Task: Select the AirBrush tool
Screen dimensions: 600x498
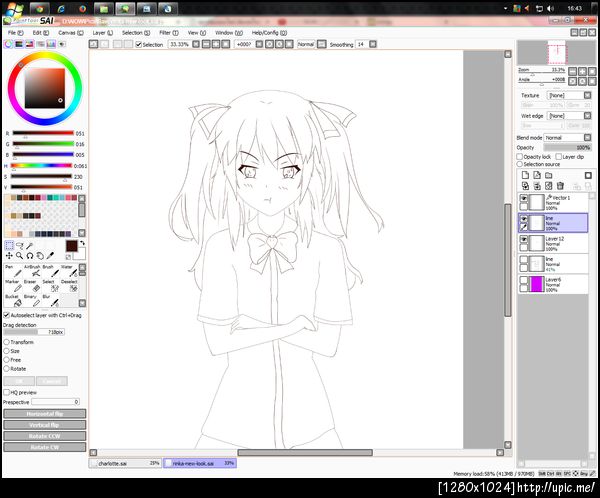Action: coord(33,271)
